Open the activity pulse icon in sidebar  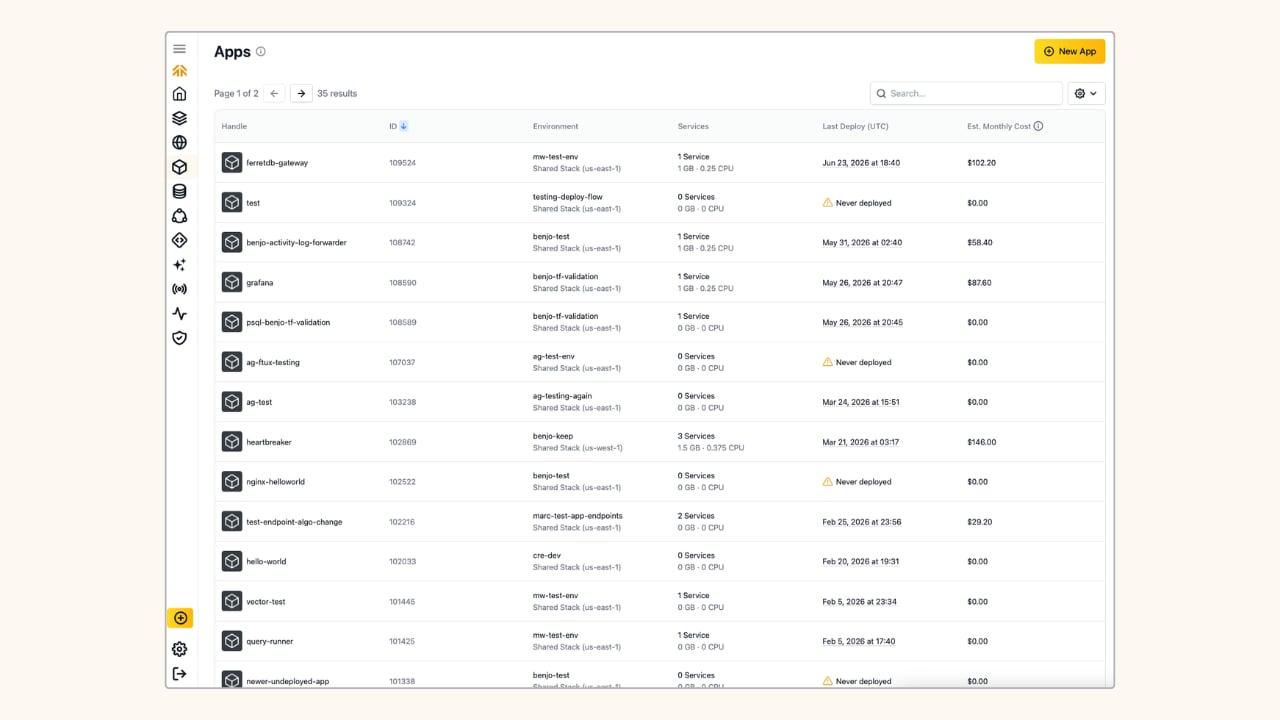pos(179,314)
